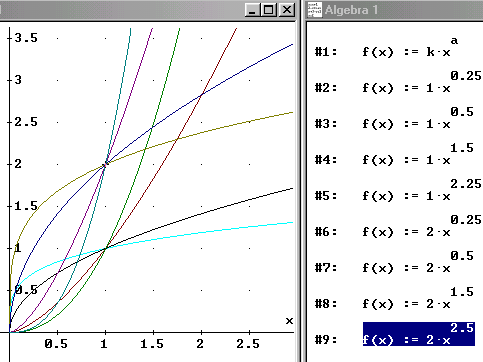Click the x axis name label
Image resolution: width=483 pixels, height=362 pixels.
[289, 321]
